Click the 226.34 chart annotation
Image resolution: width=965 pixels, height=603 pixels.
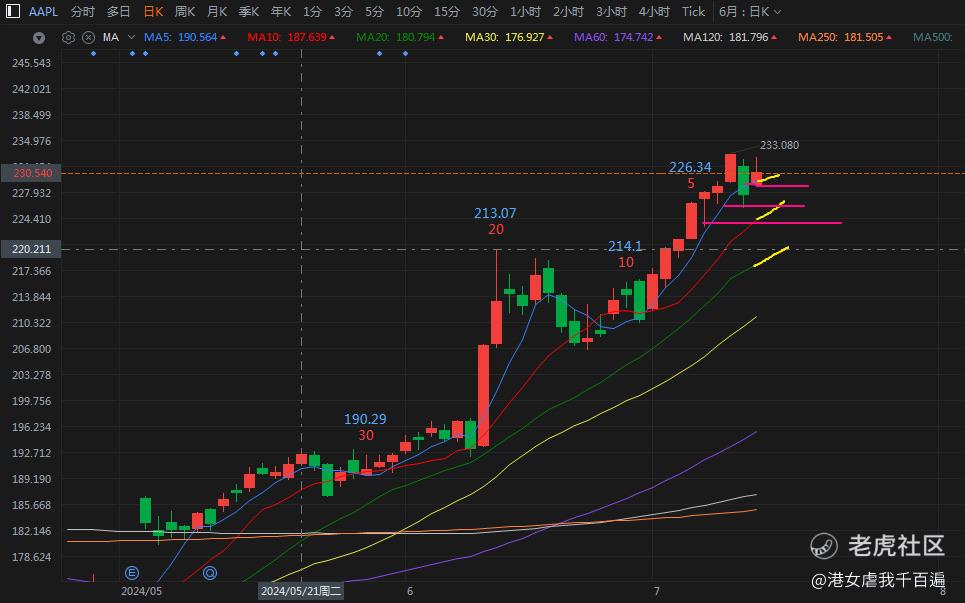[690, 167]
